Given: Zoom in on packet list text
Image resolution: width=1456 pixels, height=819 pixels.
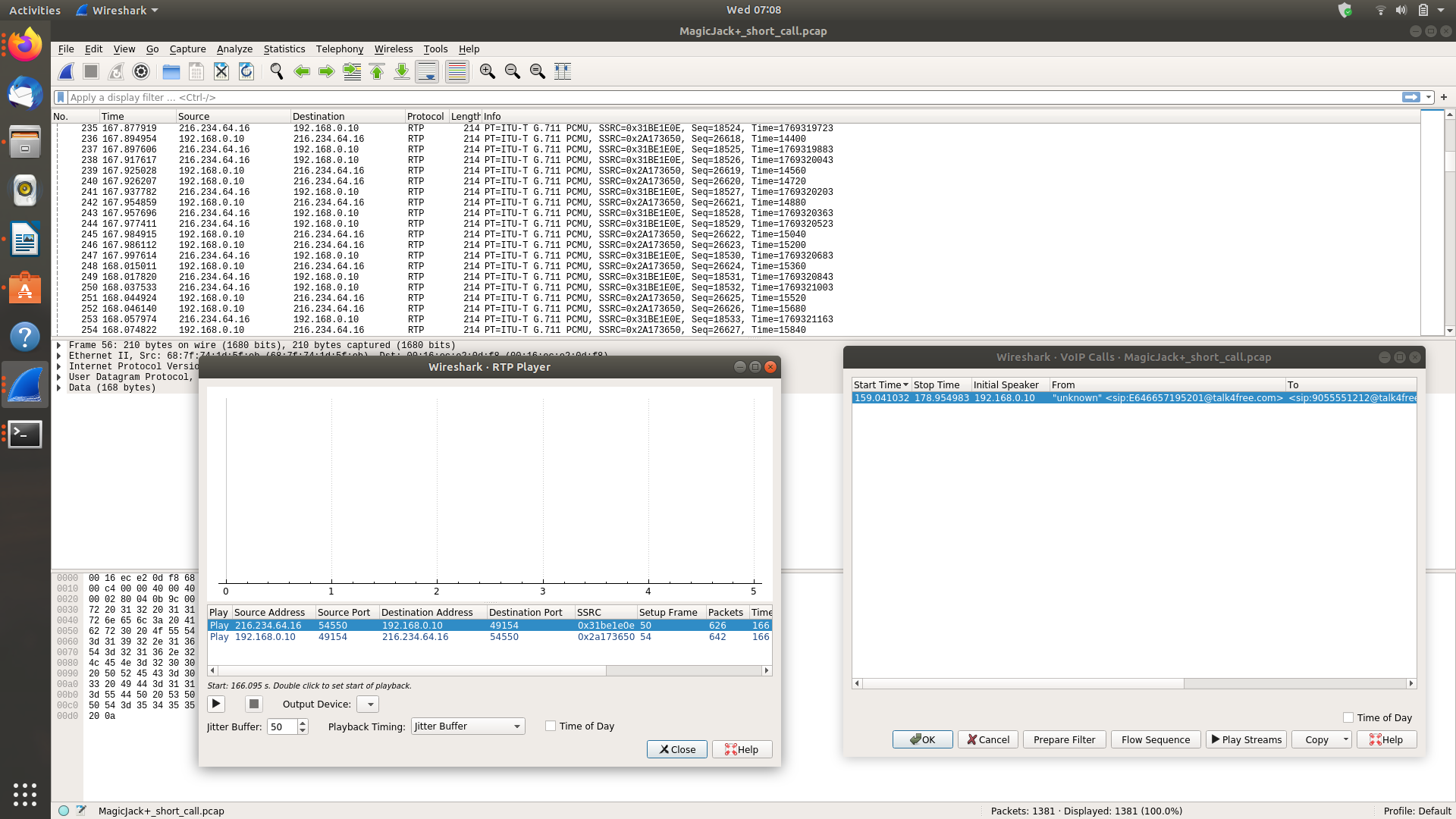Looking at the screenshot, I should (x=488, y=71).
